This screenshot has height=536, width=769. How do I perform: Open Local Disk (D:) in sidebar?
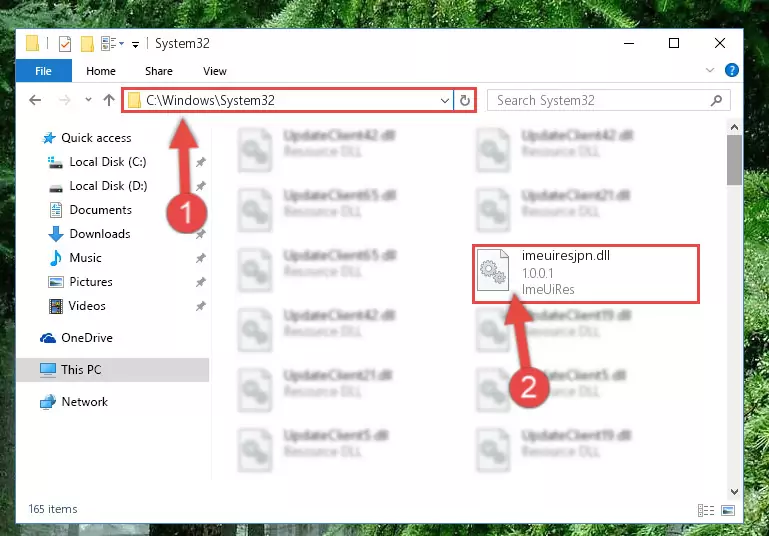tap(108, 186)
